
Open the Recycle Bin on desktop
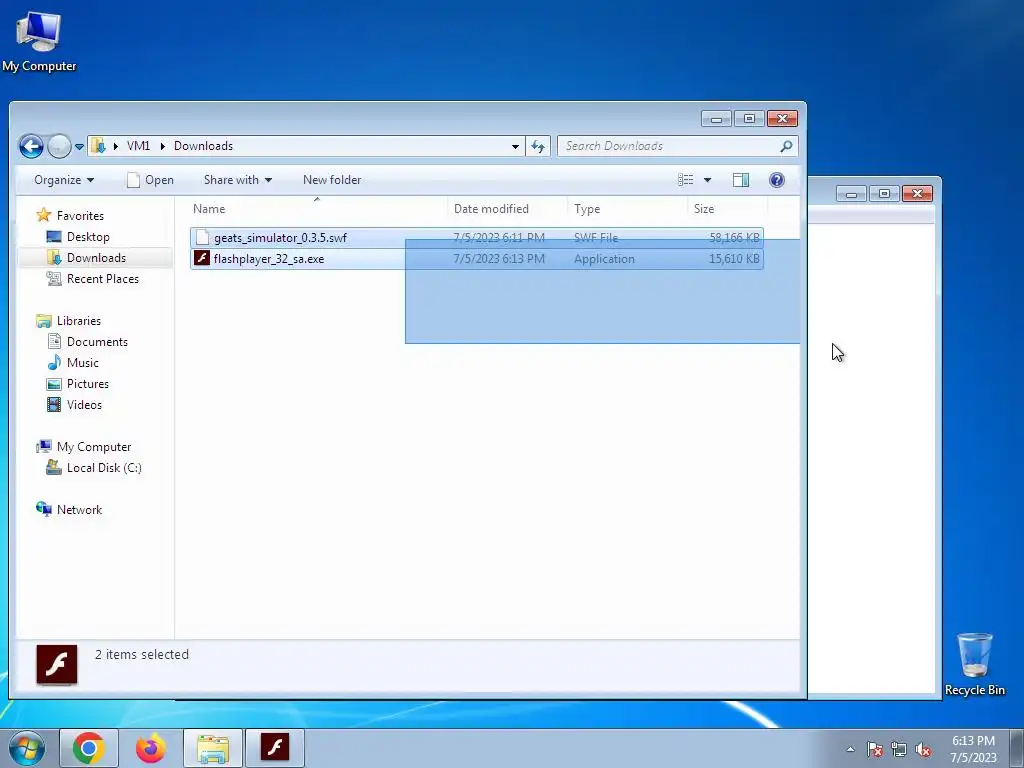974,663
